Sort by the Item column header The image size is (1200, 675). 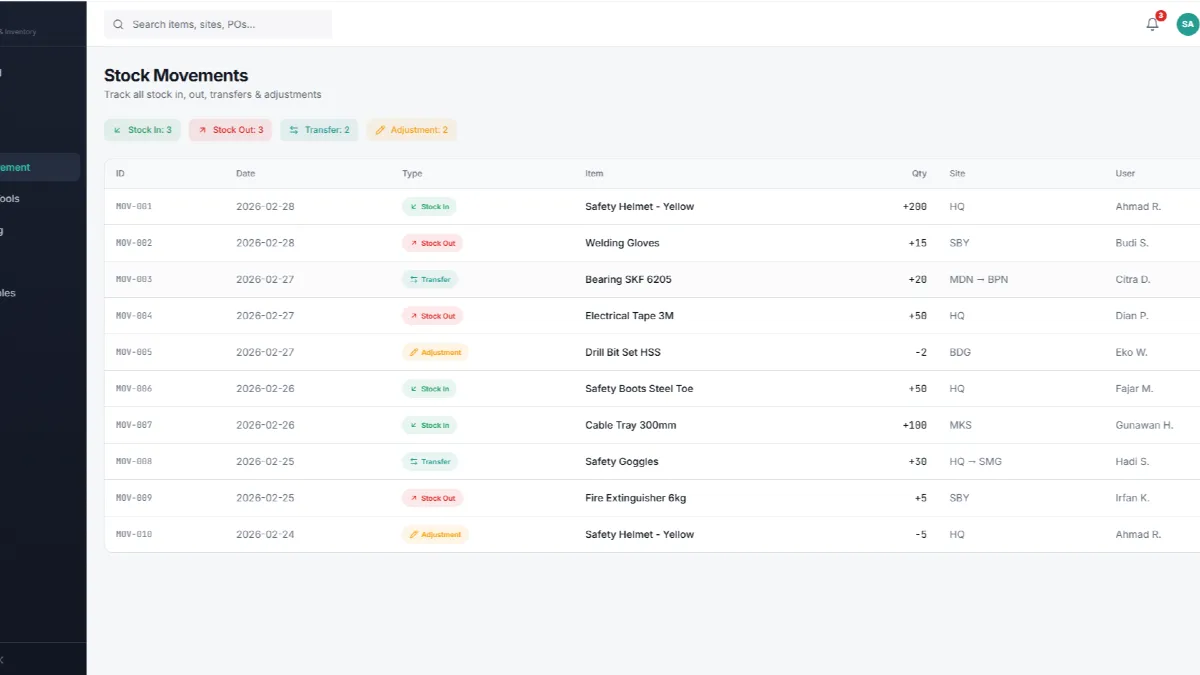[594, 174]
